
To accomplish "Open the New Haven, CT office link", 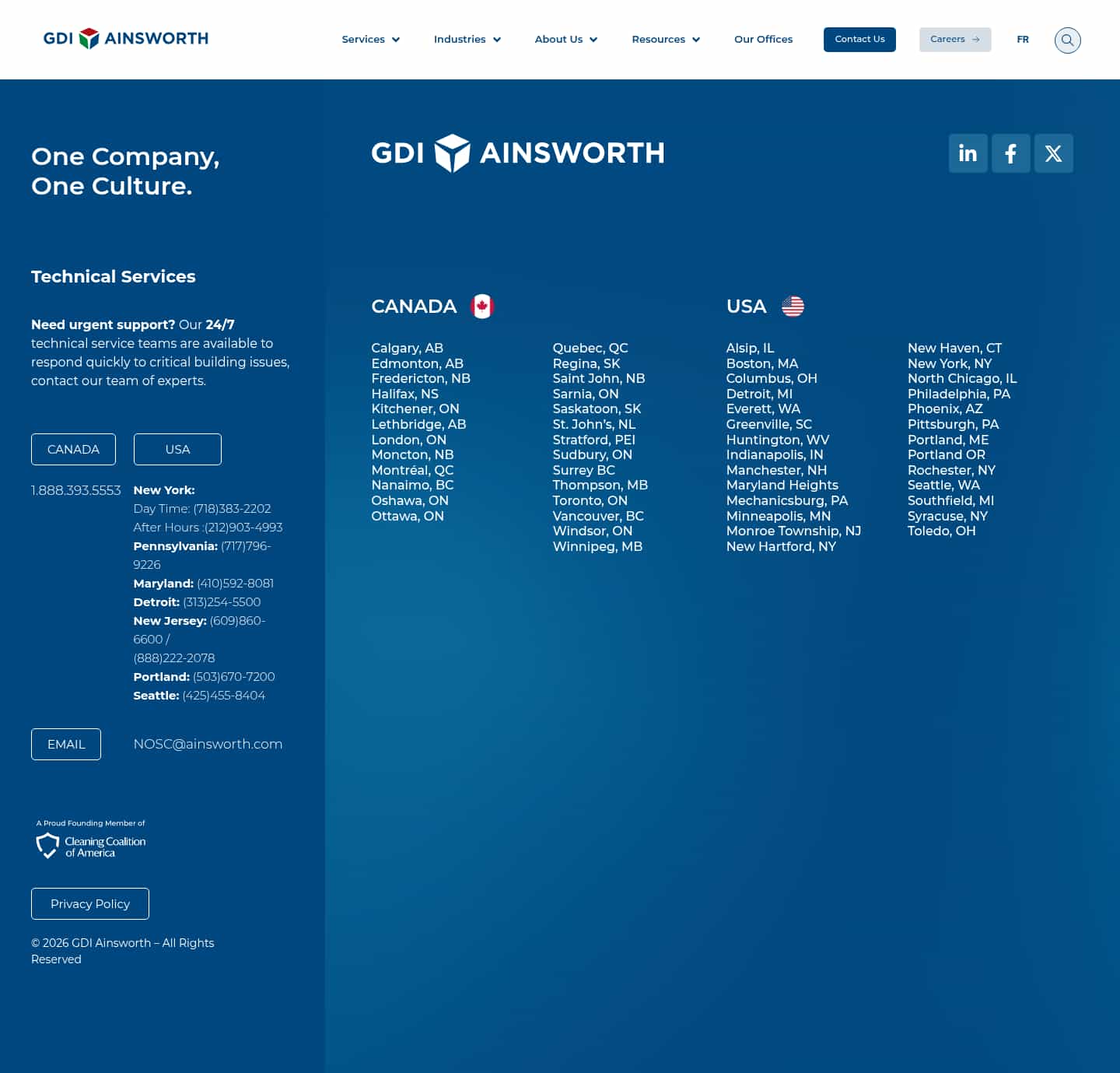I will [x=954, y=348].
